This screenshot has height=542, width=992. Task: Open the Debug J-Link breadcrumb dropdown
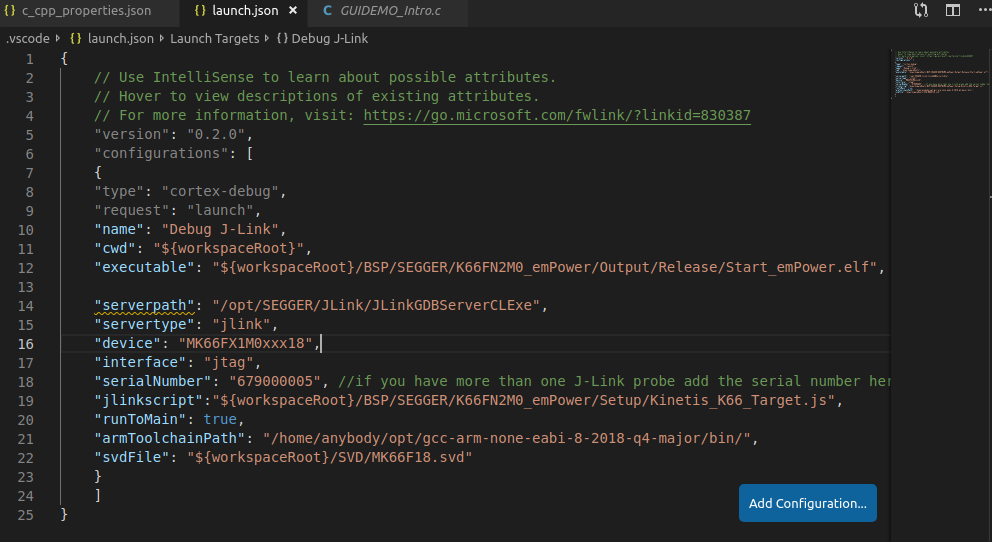[x=326, y=39]
